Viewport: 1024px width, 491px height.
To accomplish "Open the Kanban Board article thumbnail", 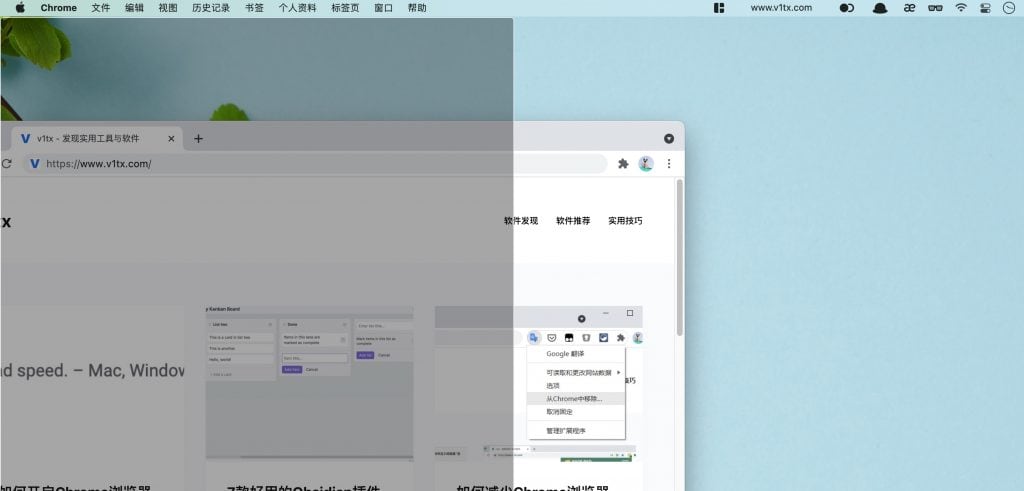I will pyautogui.click(x=310, y=383).
